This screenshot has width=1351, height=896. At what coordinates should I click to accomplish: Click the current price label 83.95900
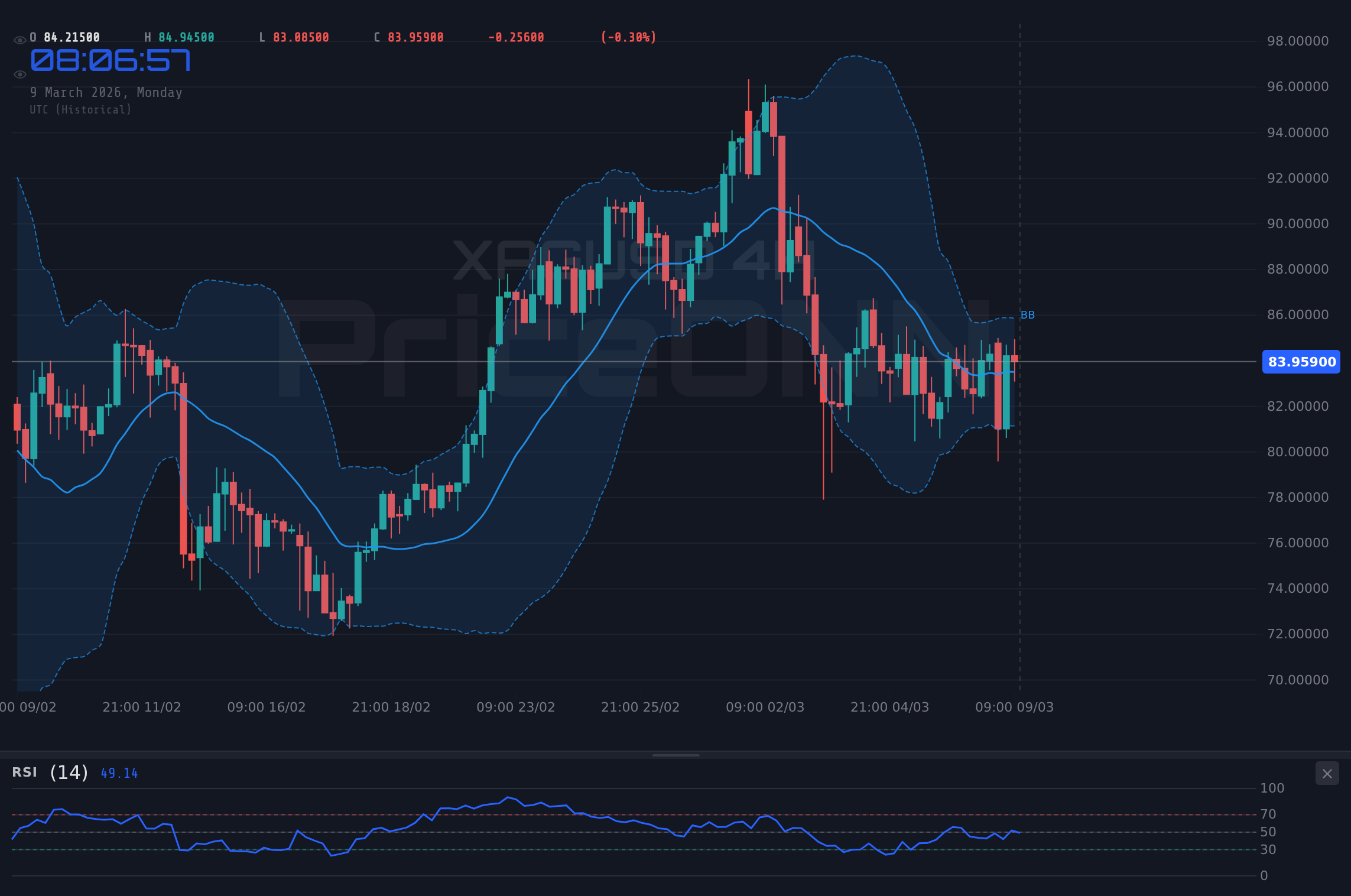click(x=1301, y=362)
